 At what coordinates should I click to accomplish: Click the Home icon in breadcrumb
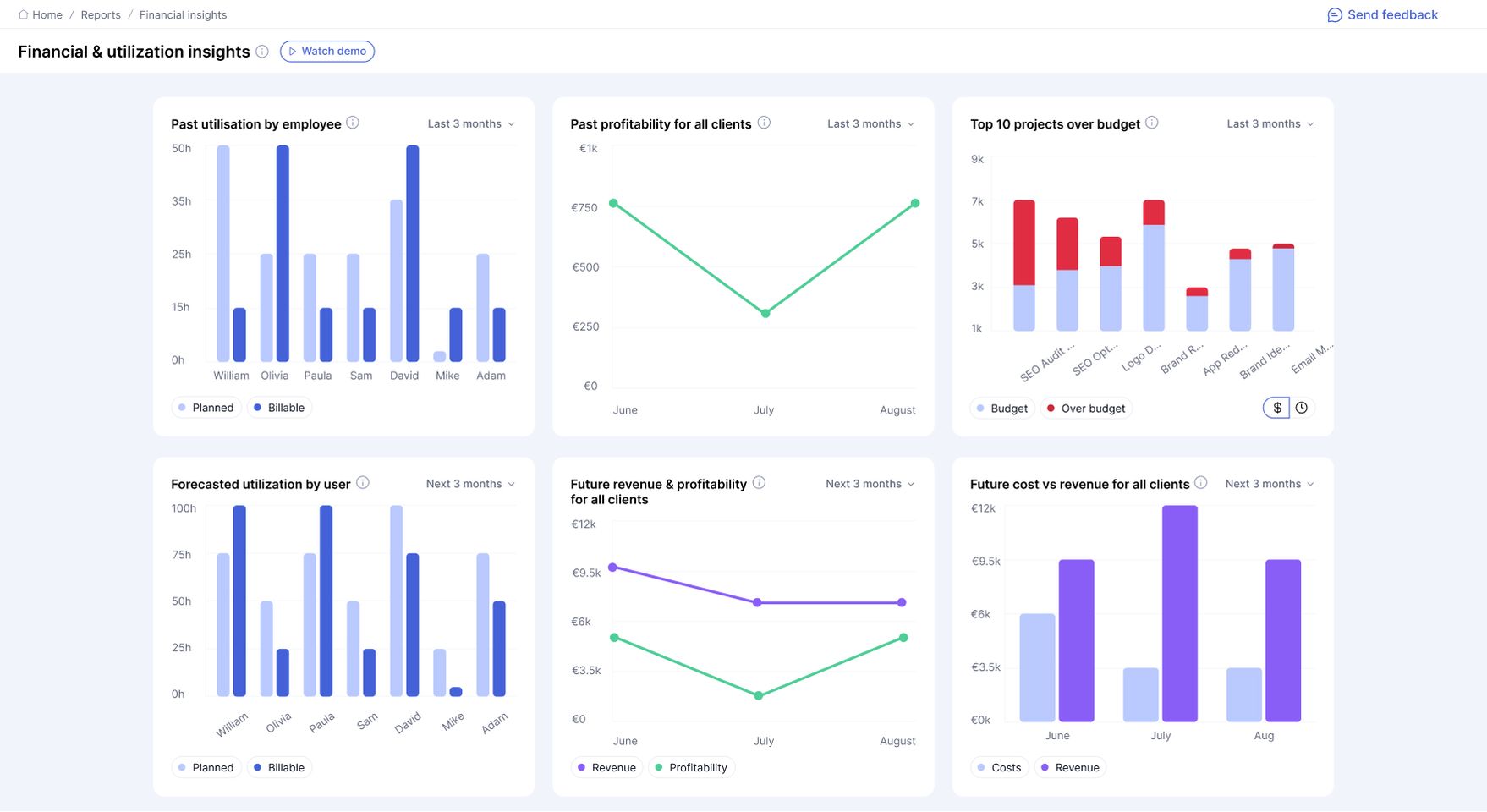pos(24,14)
